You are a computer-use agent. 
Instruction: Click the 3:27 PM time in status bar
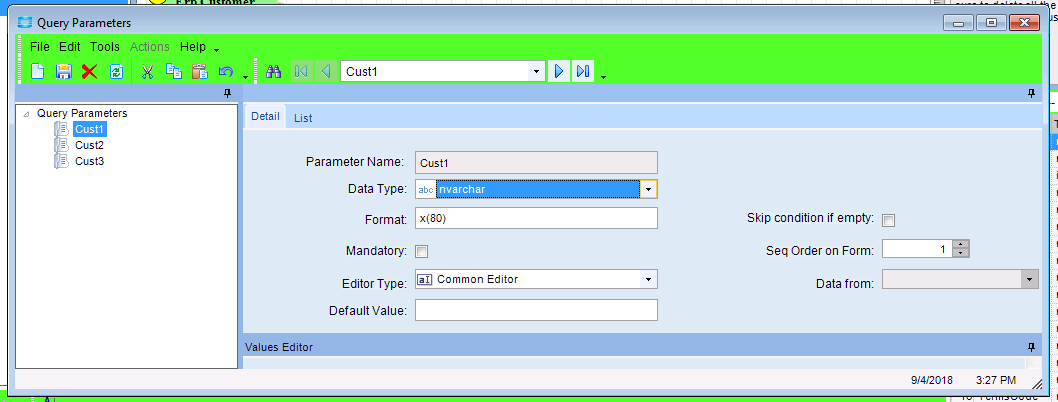(x=995, y=380)
